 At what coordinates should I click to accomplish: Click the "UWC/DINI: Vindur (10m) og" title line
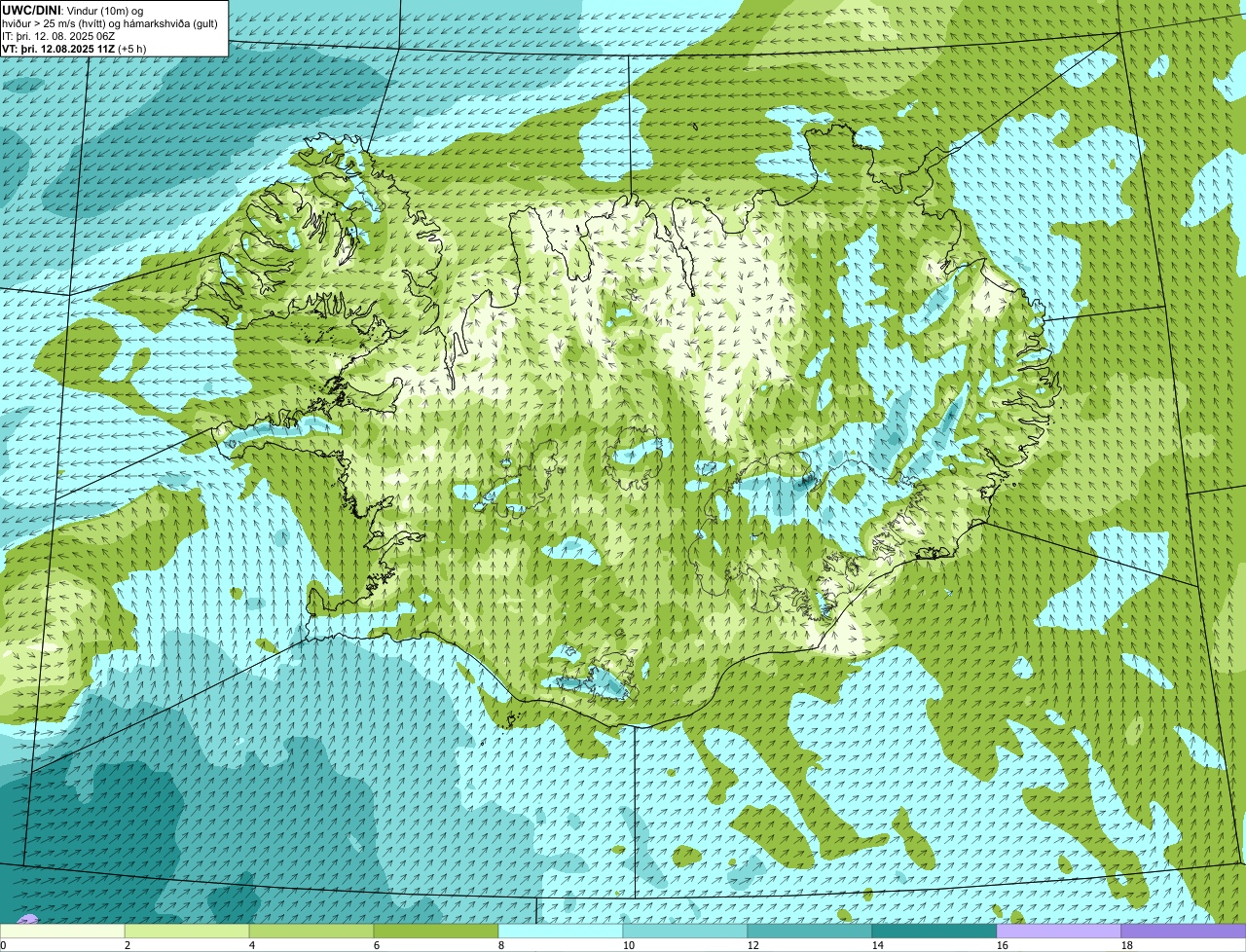click(73, 10)
